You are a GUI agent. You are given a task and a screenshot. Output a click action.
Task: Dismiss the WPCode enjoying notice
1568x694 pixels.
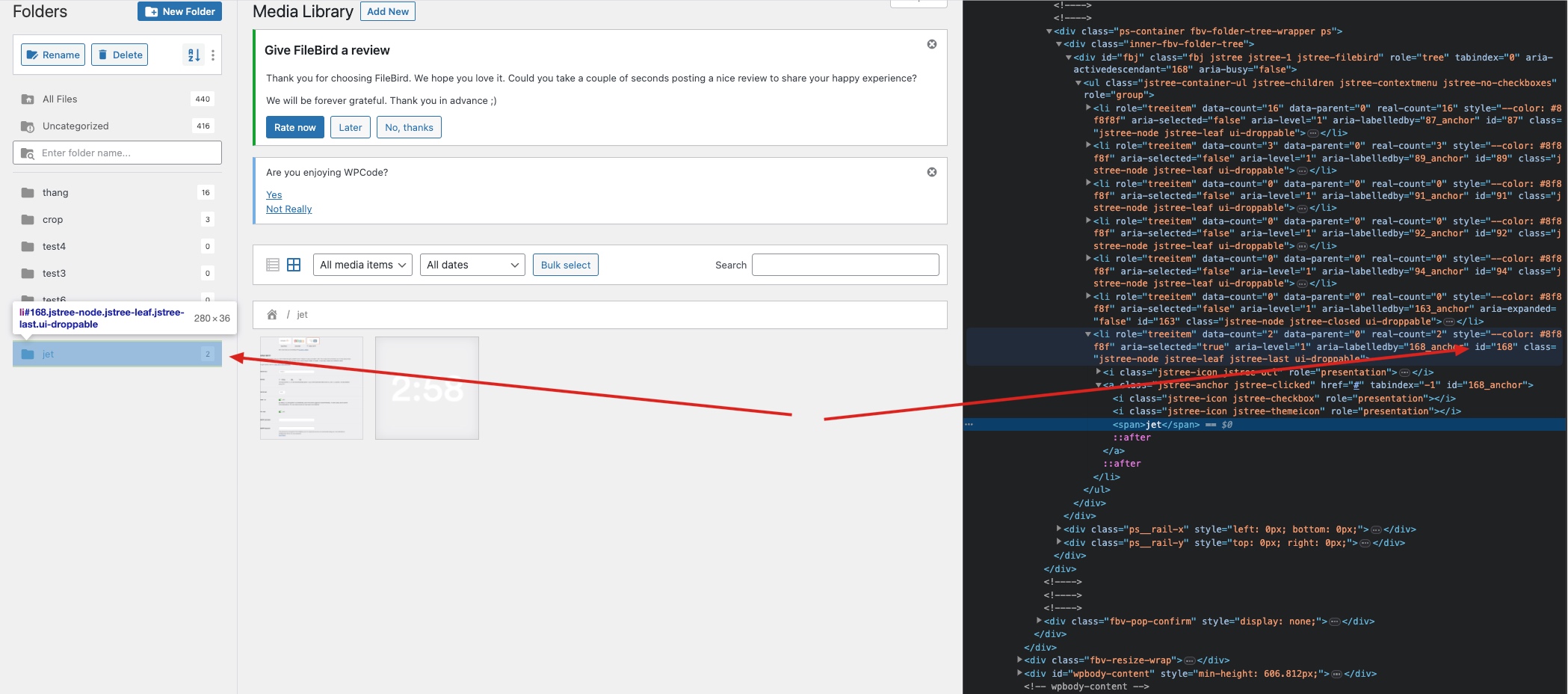click(931, 172)
